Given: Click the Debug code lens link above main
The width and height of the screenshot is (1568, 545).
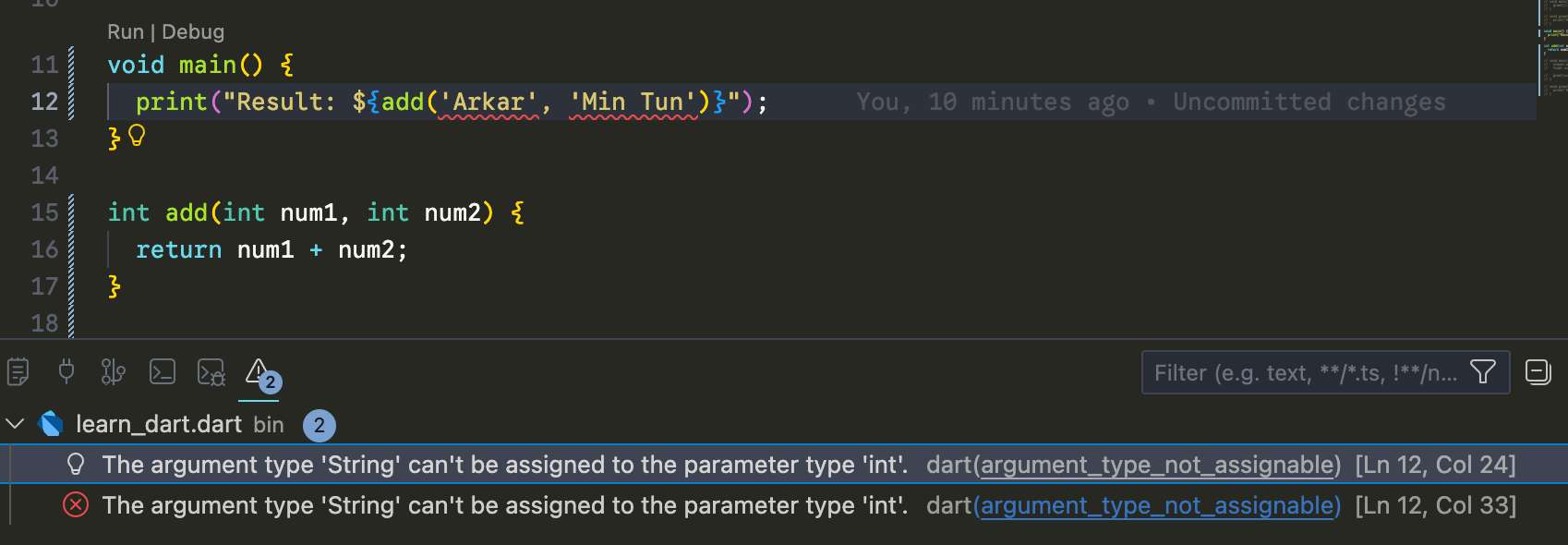Looking at the screenshot, I should click(193, 32).
